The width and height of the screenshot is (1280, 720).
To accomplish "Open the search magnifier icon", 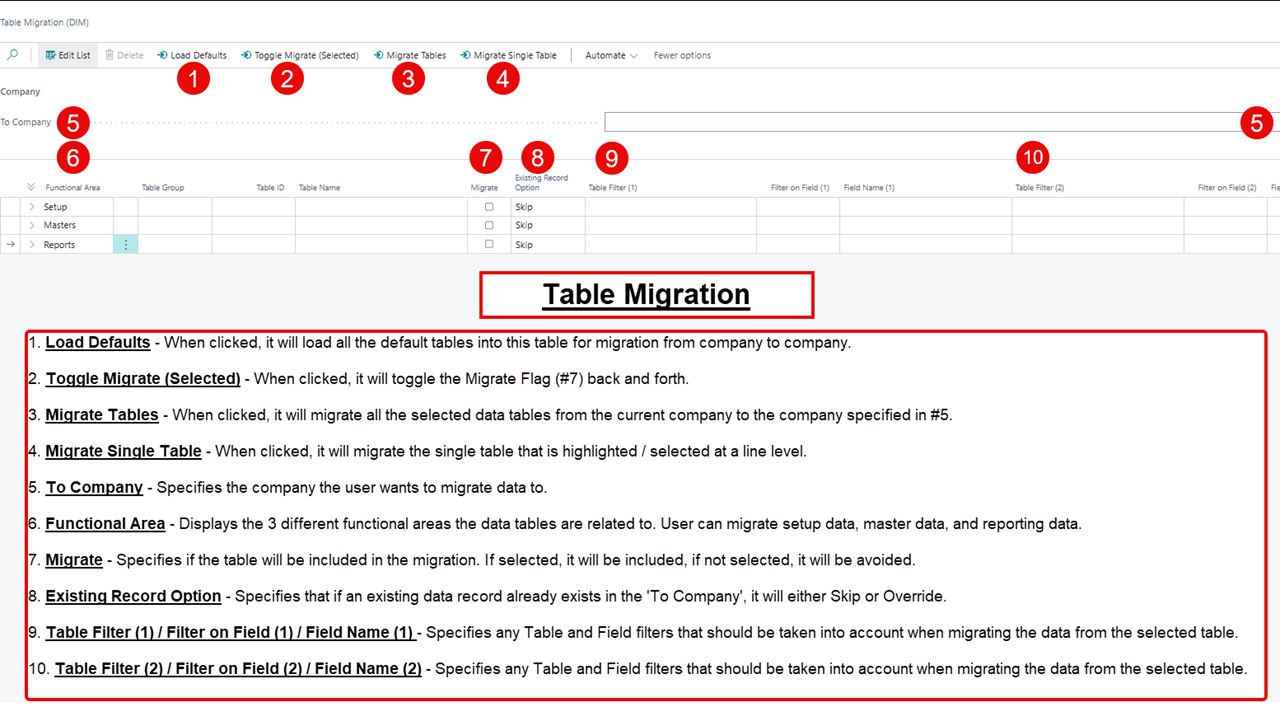I will tap(13, 55).
